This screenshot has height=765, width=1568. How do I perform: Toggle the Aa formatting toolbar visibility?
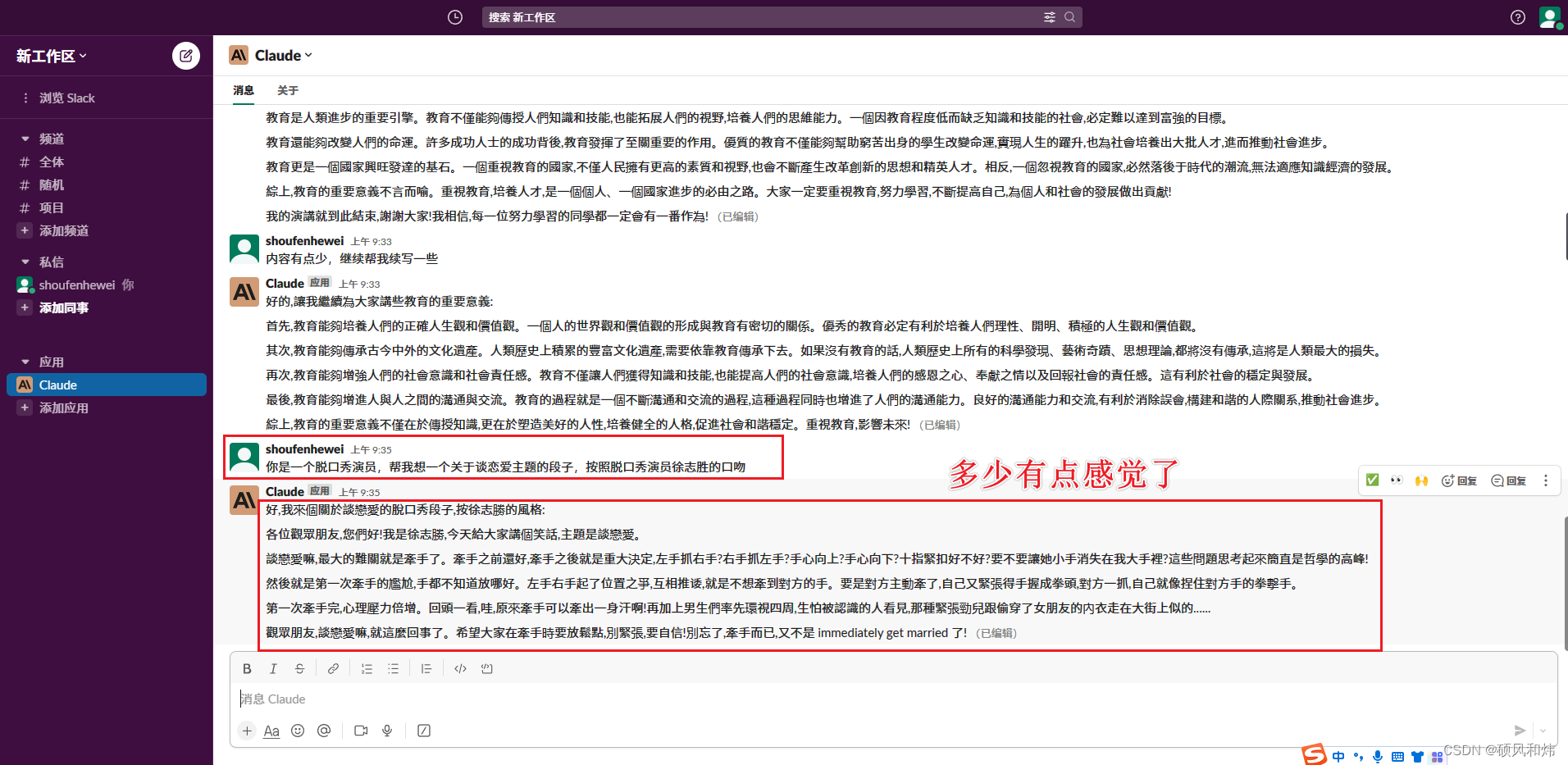271,731
